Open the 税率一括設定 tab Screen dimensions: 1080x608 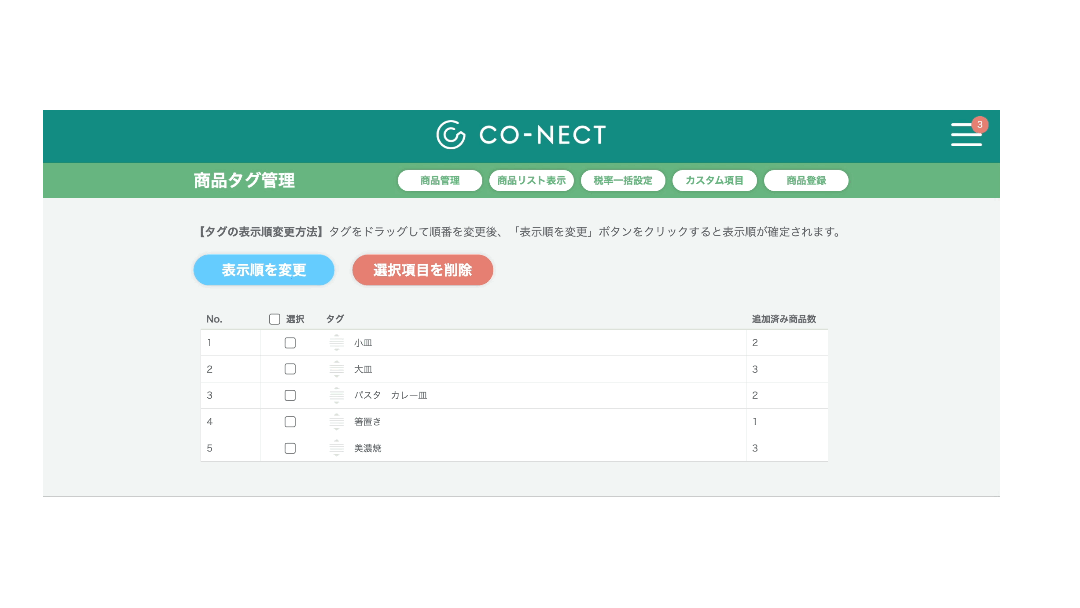[x=623, y=180]
